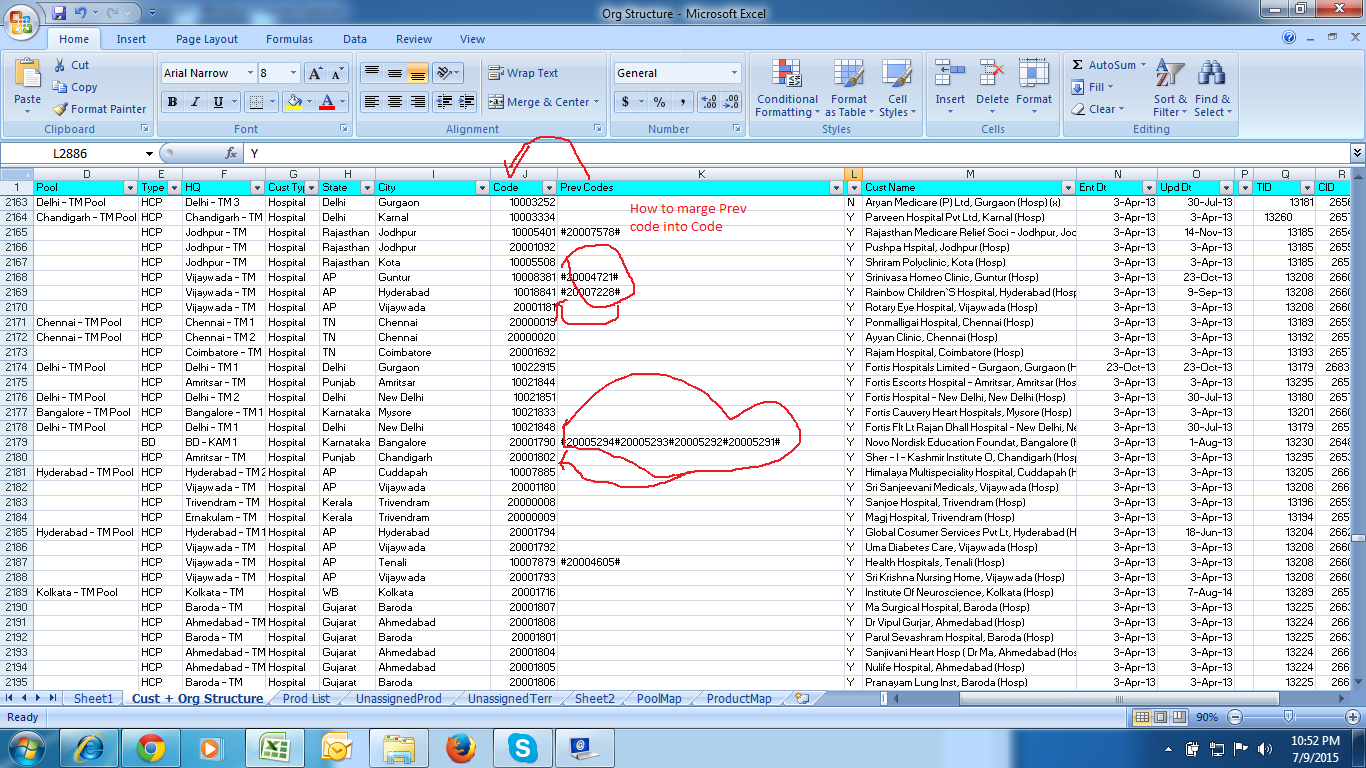Screen dimensions: 1366x768
Task: Activate the Format Painter
Action: pos(99,109)
